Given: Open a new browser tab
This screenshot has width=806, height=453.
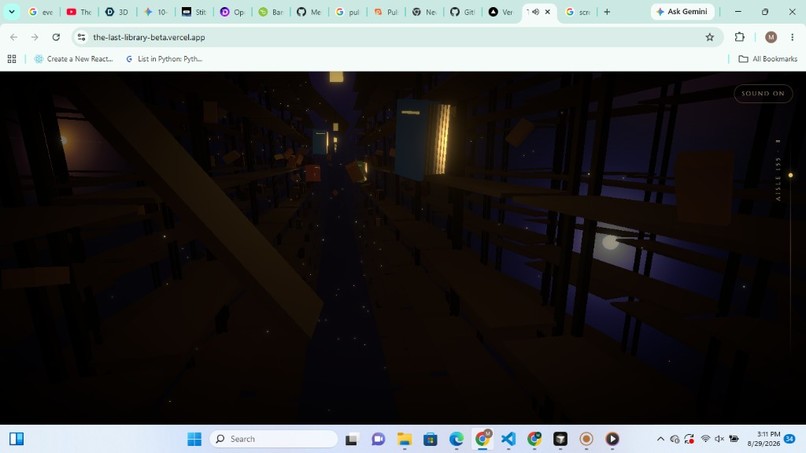Looking at the screenshot, I should coord(607,11).
